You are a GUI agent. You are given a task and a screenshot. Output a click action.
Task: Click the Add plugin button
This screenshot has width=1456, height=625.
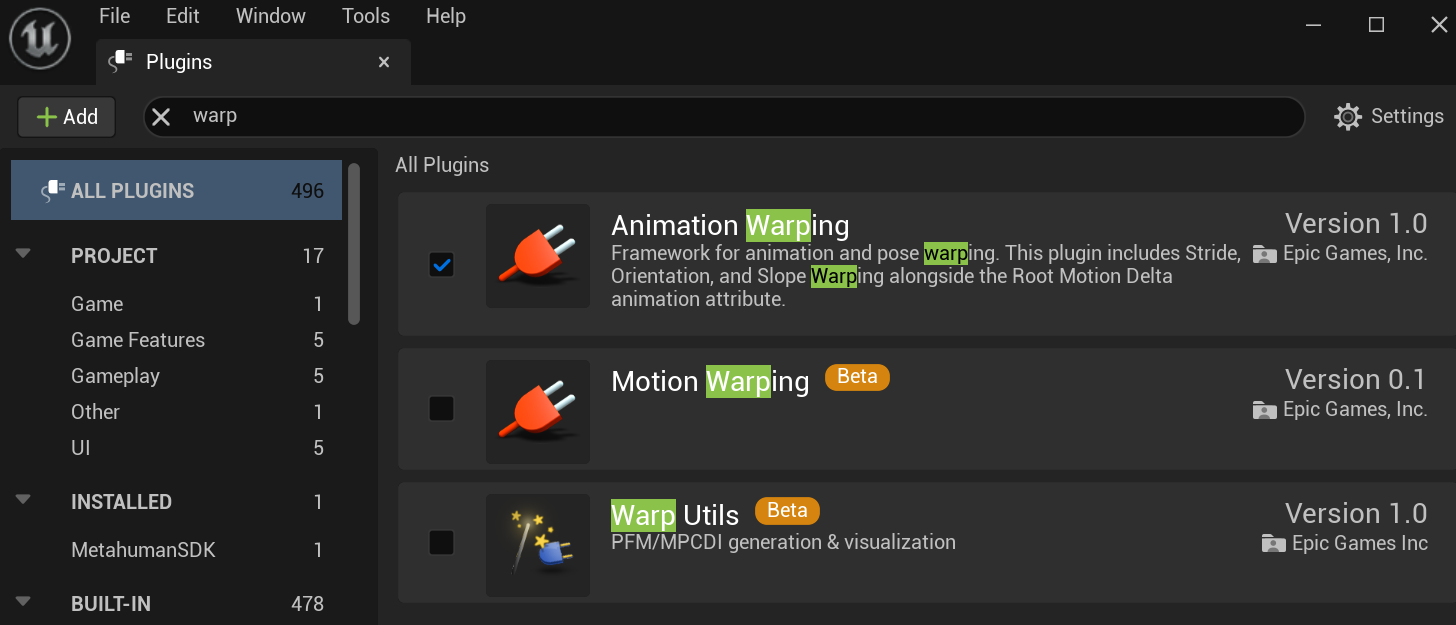pos(67,117)
